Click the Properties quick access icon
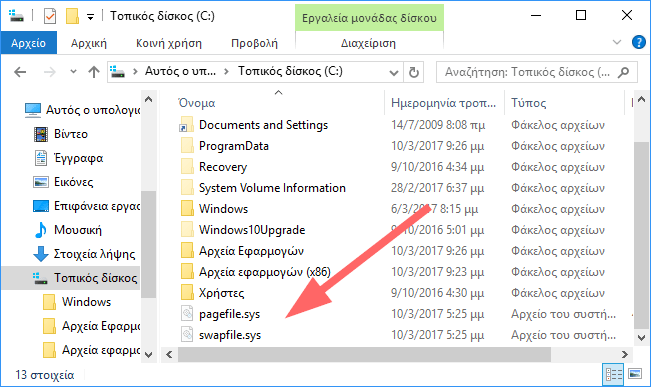The width and height of the screenshot is (651, 387). pyautogui.click(x=50, y=17)
